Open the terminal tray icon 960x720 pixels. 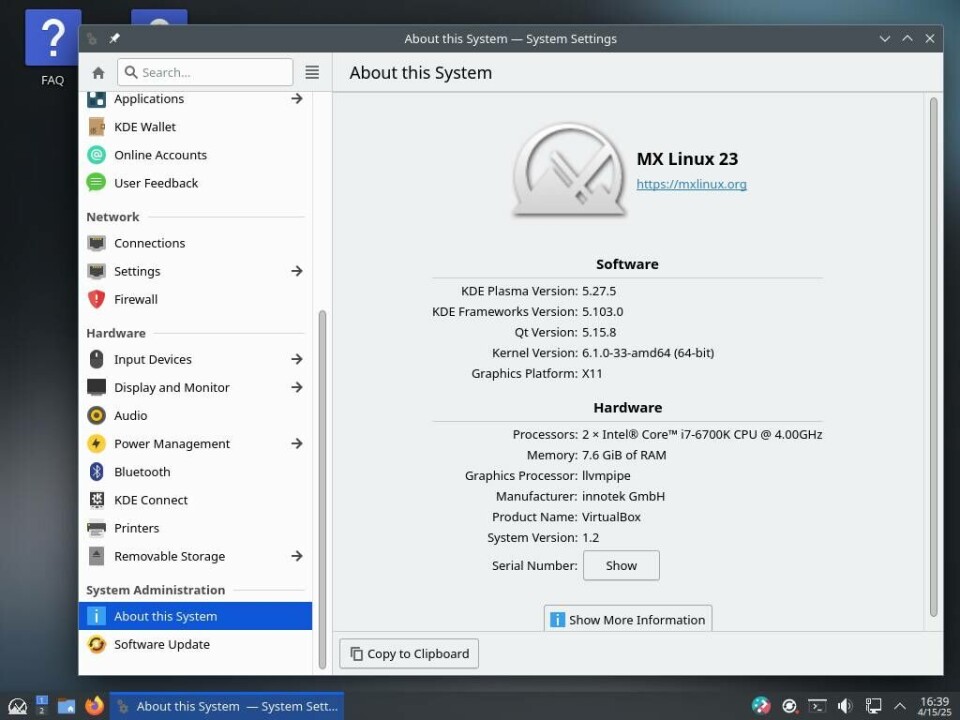pyautogui.click(x=817, y=707)
